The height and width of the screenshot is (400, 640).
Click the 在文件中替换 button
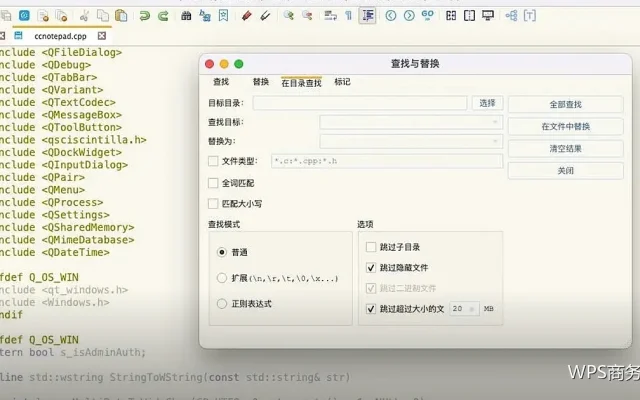point(565,127)
